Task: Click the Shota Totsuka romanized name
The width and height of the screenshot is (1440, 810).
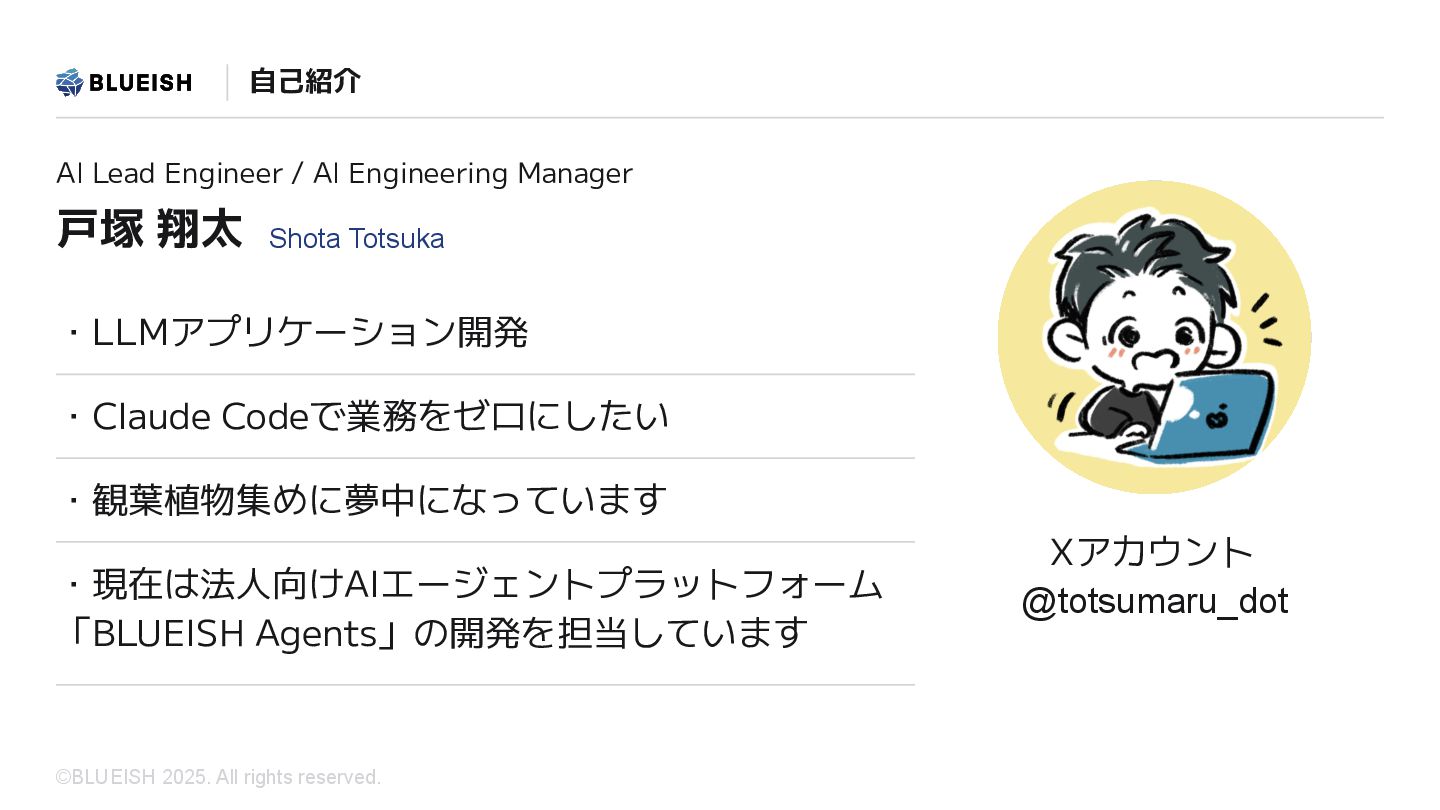Action: (x=356, y=239)
